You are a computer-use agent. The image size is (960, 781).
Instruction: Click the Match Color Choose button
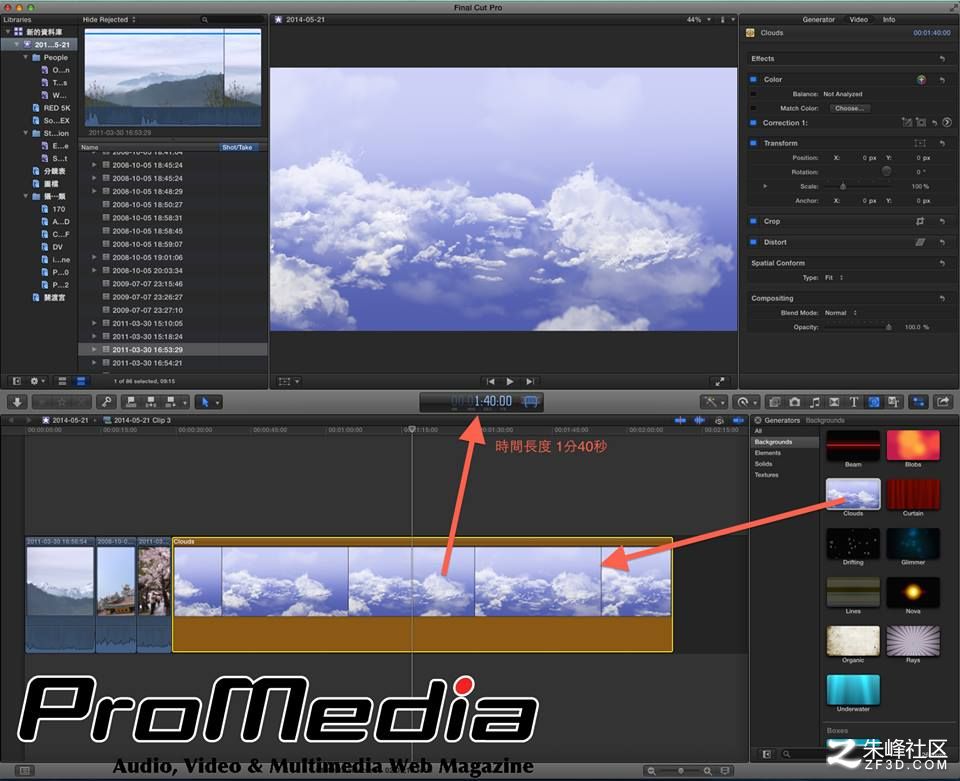pos(850,108)
